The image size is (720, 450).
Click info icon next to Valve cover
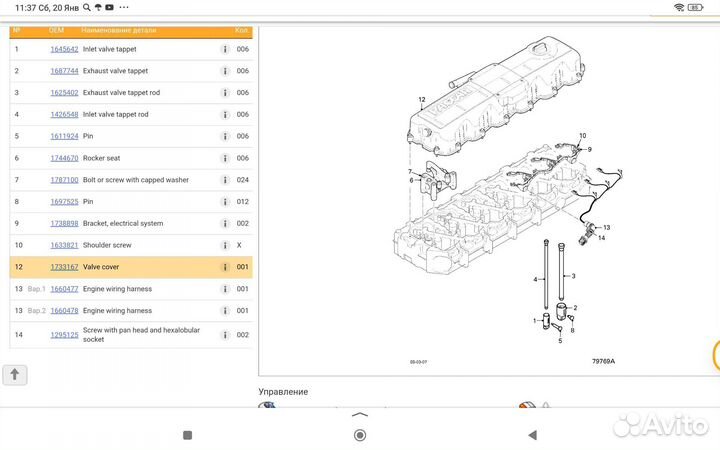225,267
